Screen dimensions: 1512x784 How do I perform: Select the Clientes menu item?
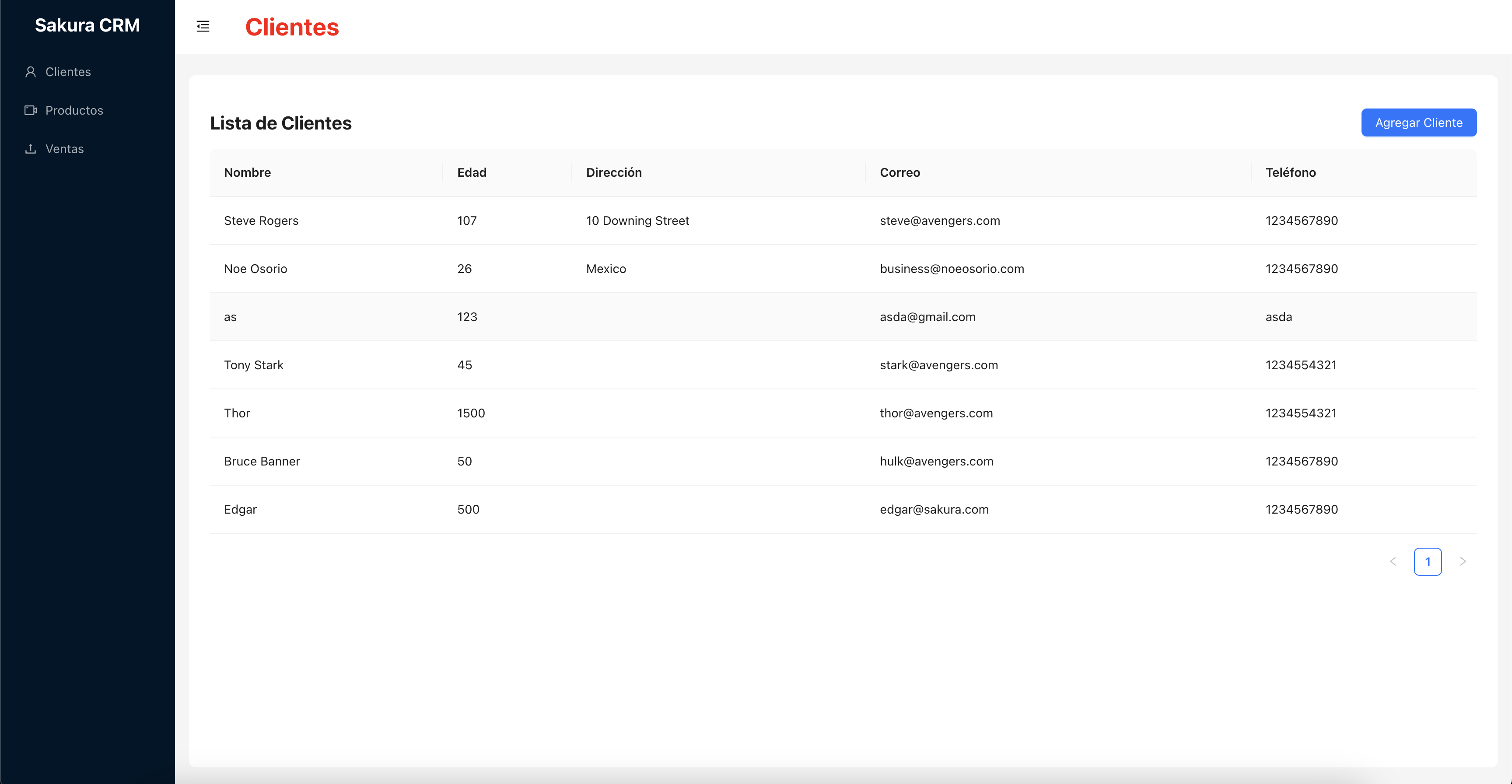click(68, 72)
